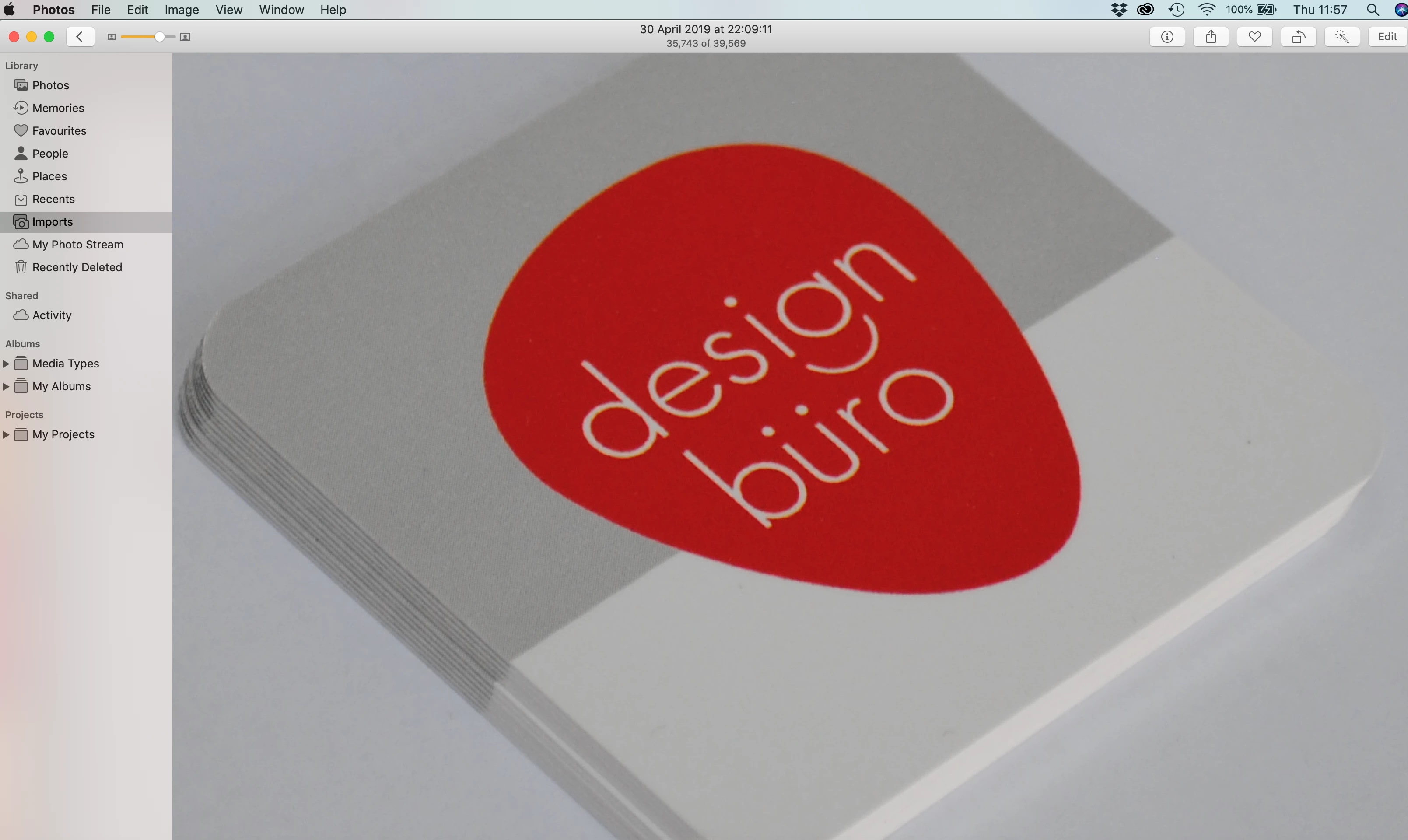Open the View menu
This screenshot has height=840, width=1408.
[x=229, y=10]
